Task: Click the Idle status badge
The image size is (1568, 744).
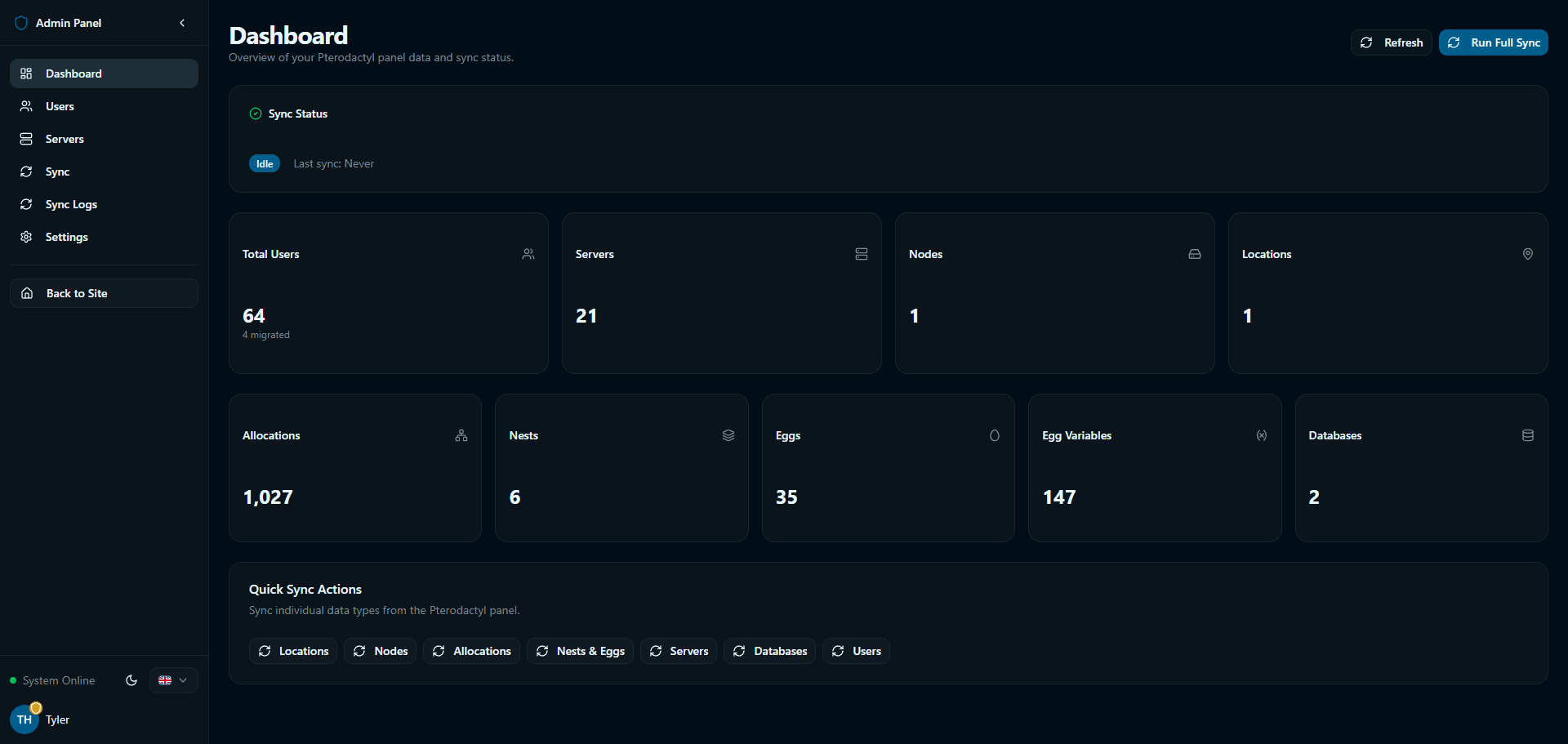Action: pyautogui.click(x=265, y=163)
